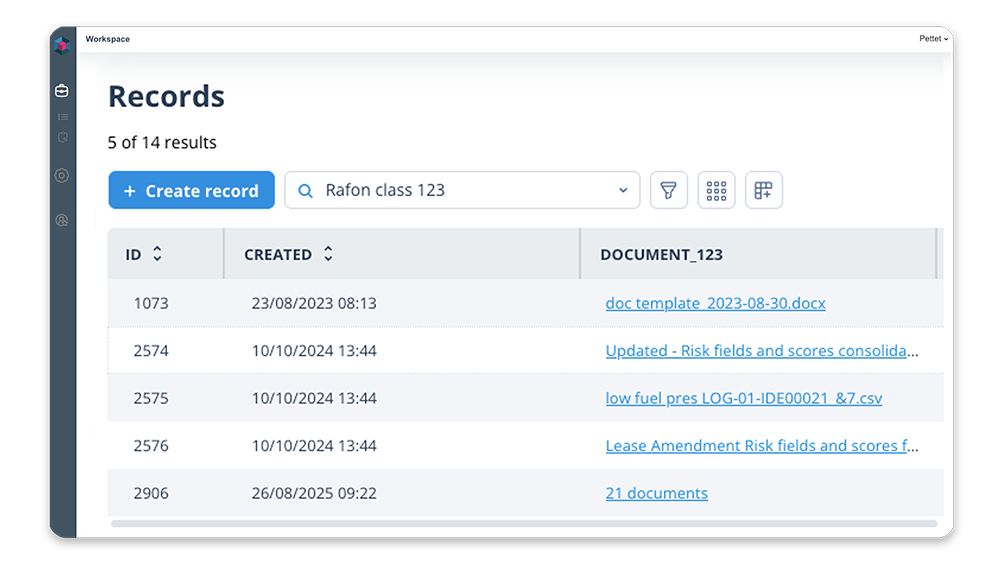The image size is (1000, 565).
Task: Click the 5 of 14 results text
Action: (162, 142)
